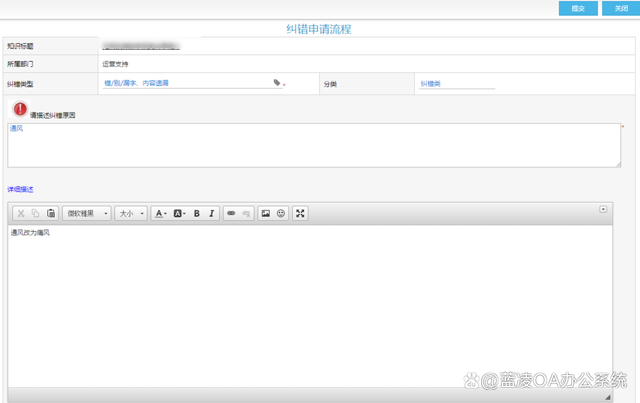Insert a hyperlink using the link icon
Viewport: 640px width, 403px height.
[231, 213]
